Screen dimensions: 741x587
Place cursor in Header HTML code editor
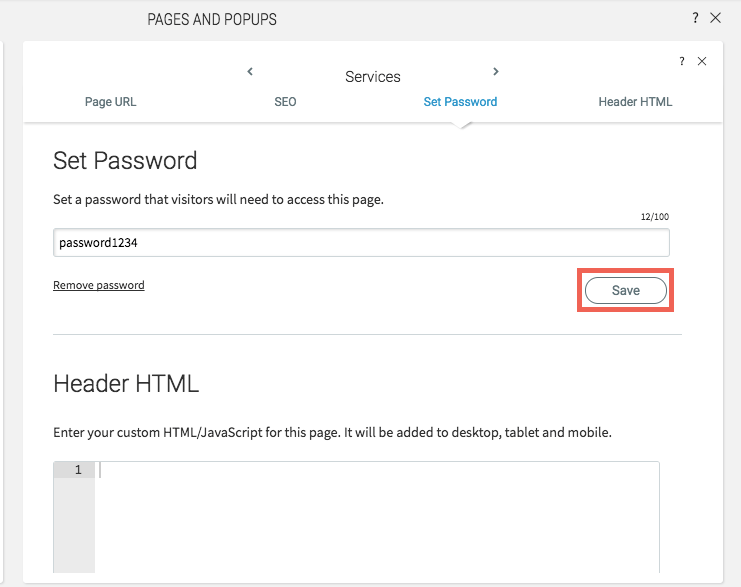pyautogui.click(x=377, y=517)
